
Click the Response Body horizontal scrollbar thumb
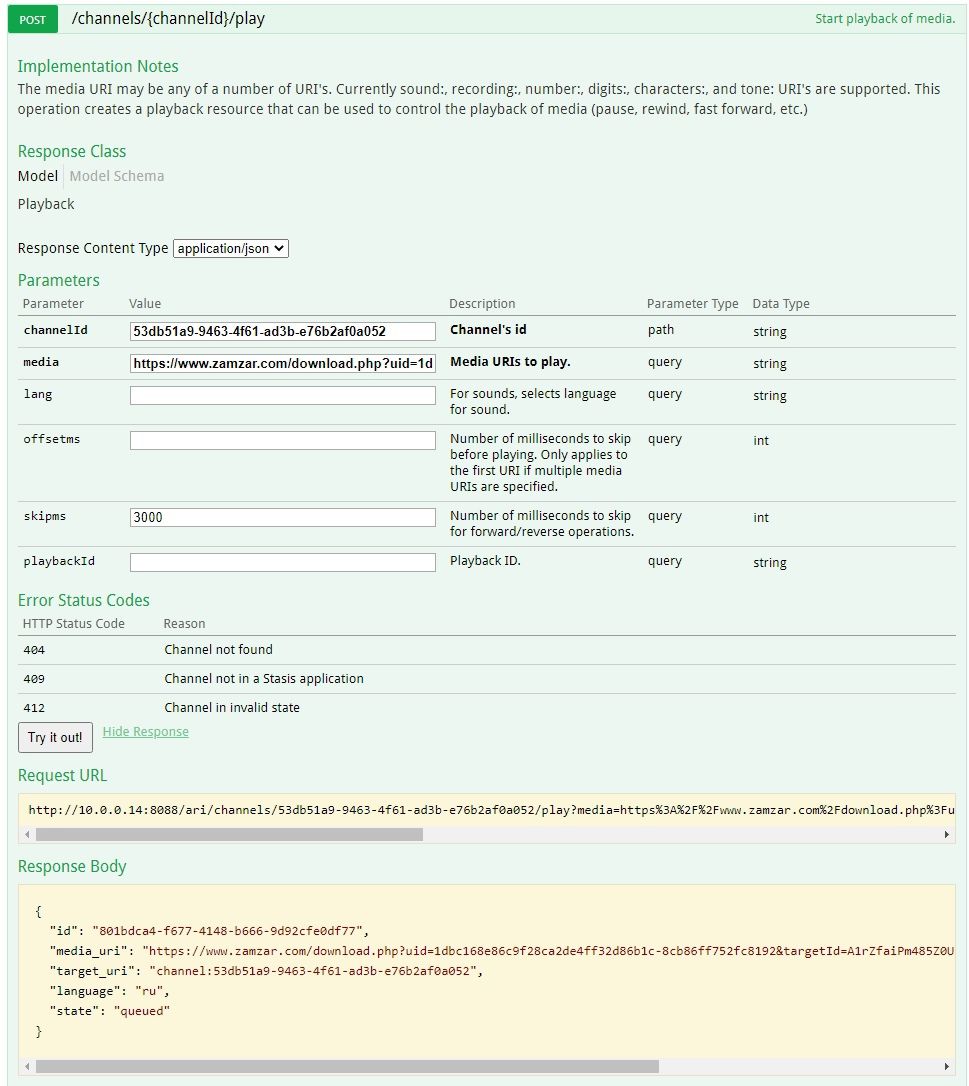tap(347, 1067)
